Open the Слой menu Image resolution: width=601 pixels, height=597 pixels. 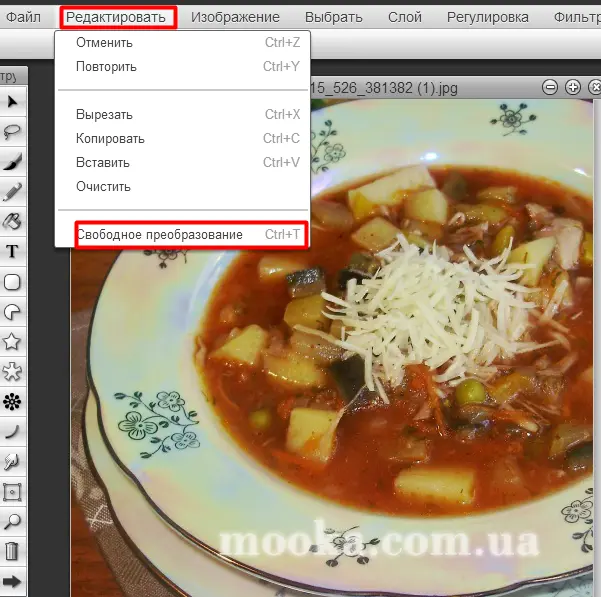pyautogui.click(x=405, y=17)
